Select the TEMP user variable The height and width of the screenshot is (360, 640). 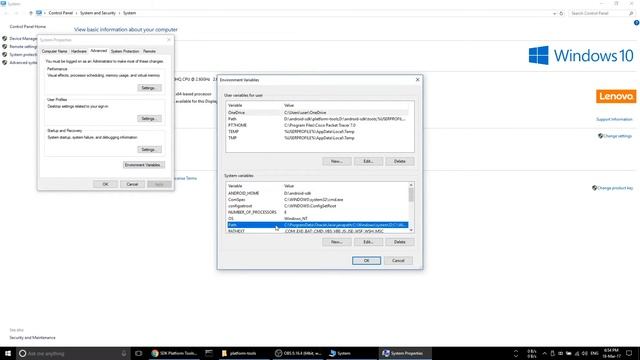click(x=318, y=131)
